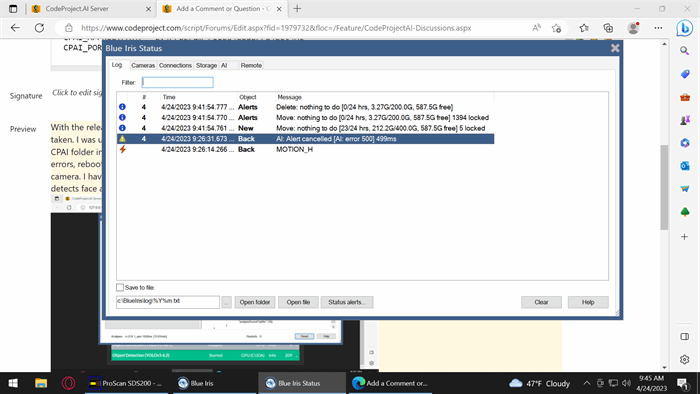
Task: Open the Windows Start menu
Action: [13, 383]
